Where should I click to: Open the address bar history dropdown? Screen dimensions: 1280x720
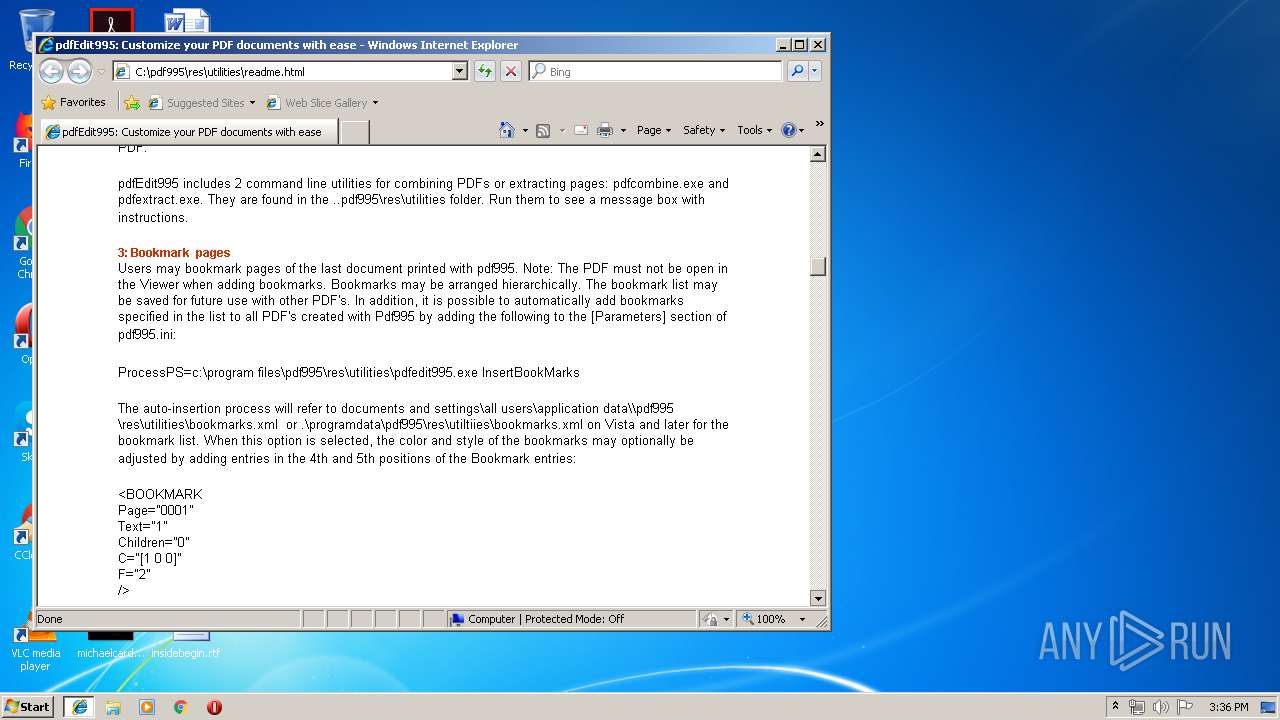click(x=460, y=71)
